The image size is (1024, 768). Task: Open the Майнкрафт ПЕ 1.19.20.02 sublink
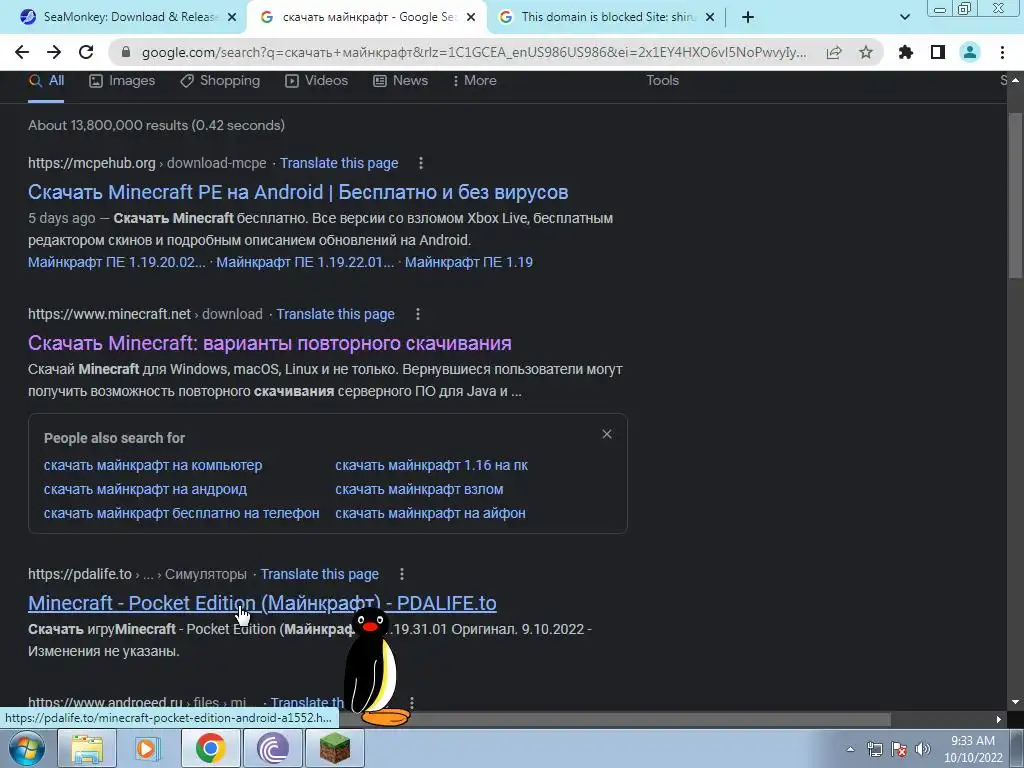(116, 263)
